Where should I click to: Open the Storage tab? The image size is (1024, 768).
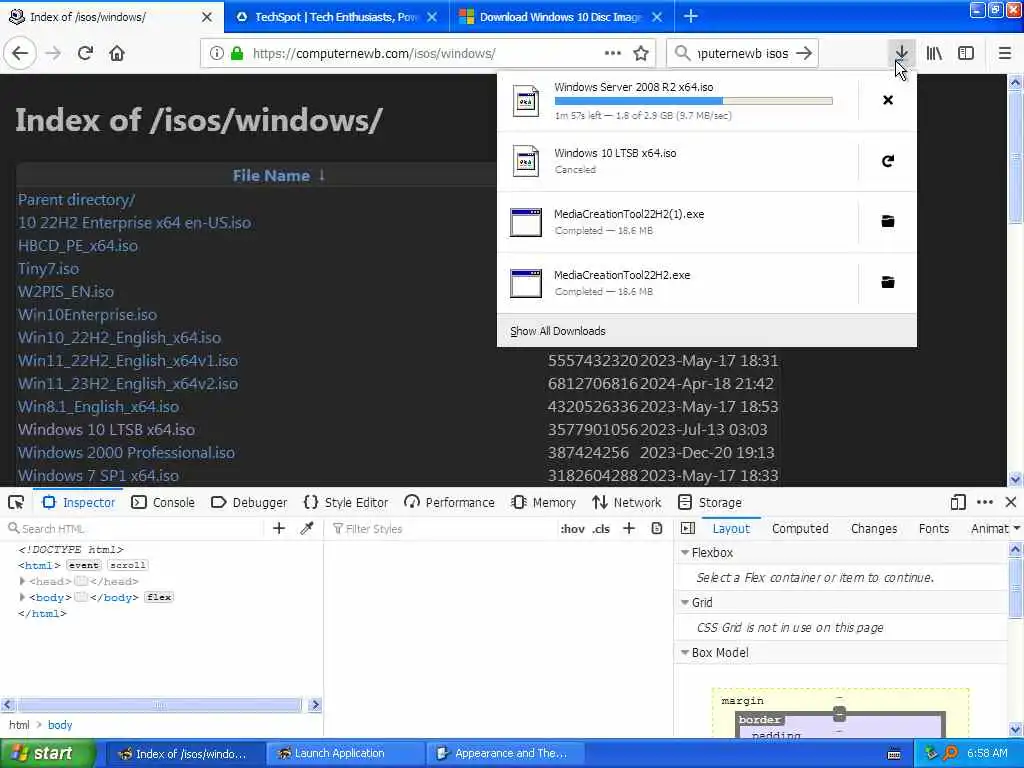[710, 502]
